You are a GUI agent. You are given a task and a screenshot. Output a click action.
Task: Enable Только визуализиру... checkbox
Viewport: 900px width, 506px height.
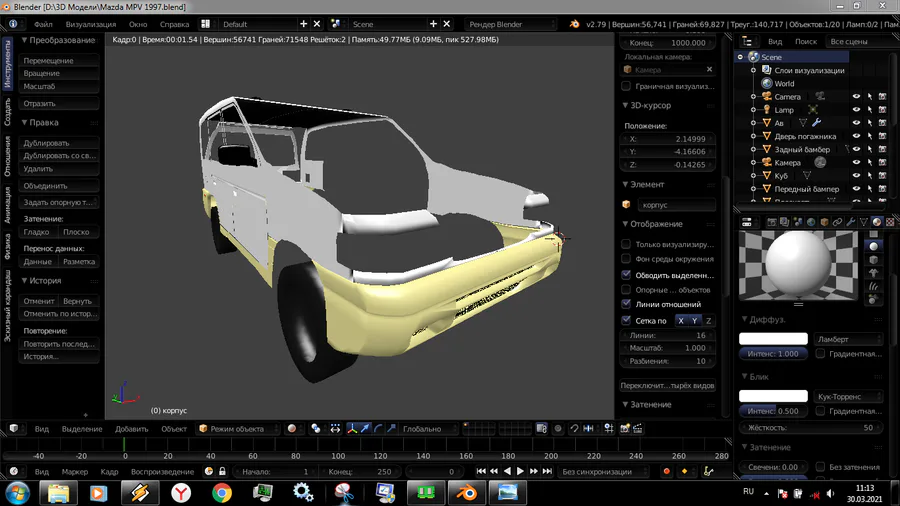pos(626,244)
